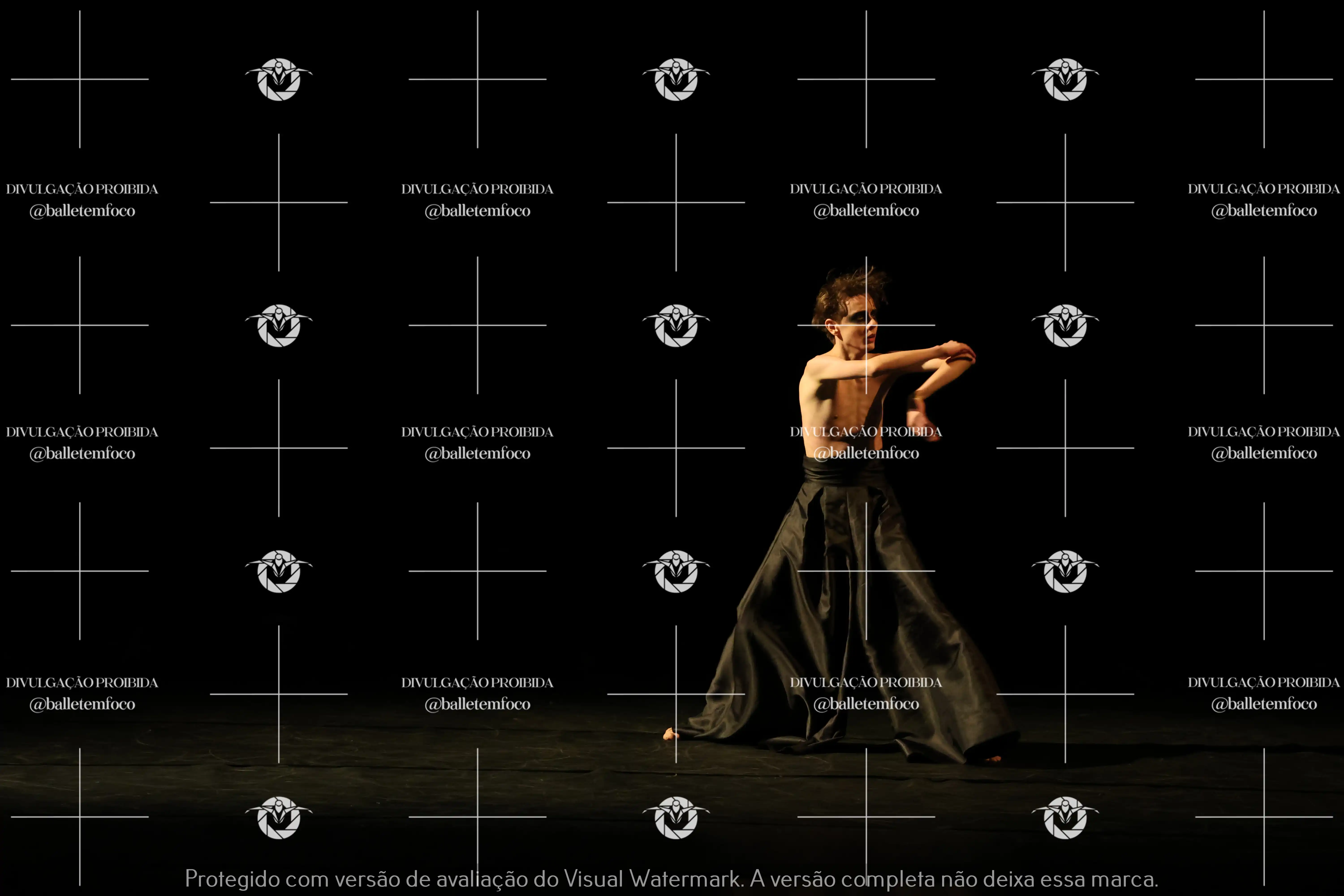Screen dimensions: 1344x896
Task: Click the top-left corner shutter logo watermark
Action: pyautogui.click(x=279, y=80)
